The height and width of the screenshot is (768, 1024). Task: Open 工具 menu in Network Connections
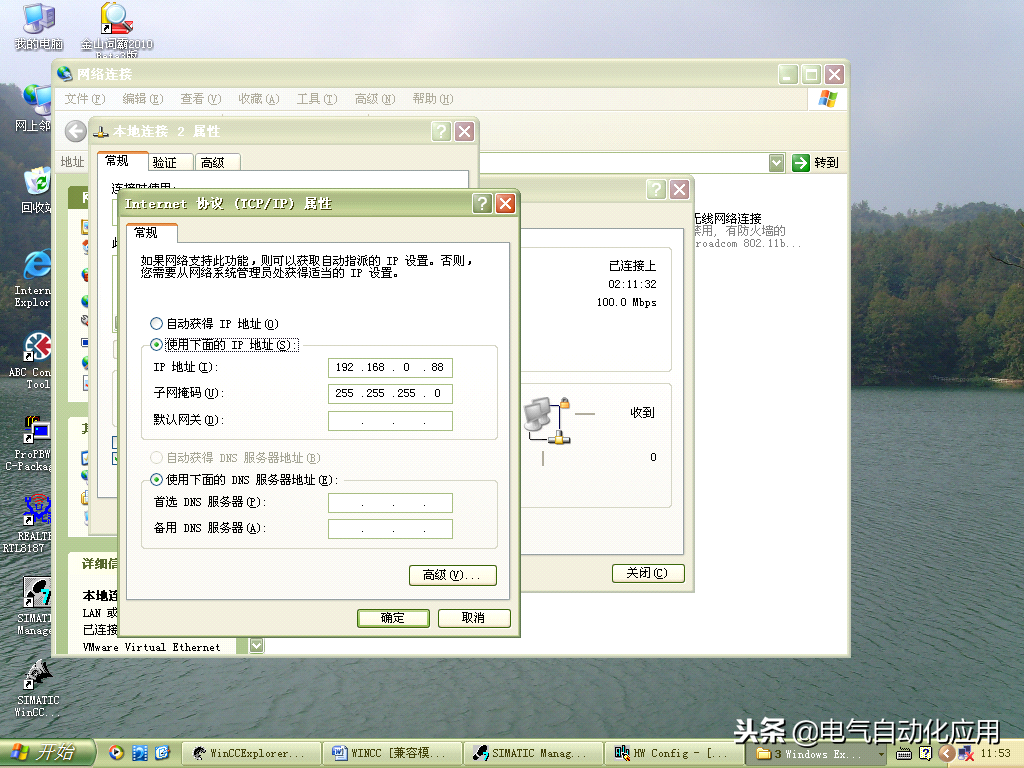[317, 99]
